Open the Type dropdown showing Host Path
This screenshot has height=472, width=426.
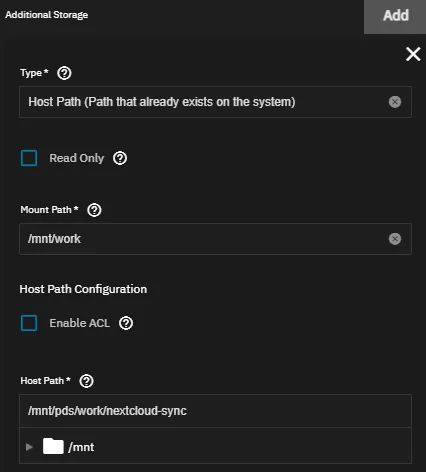215,102
